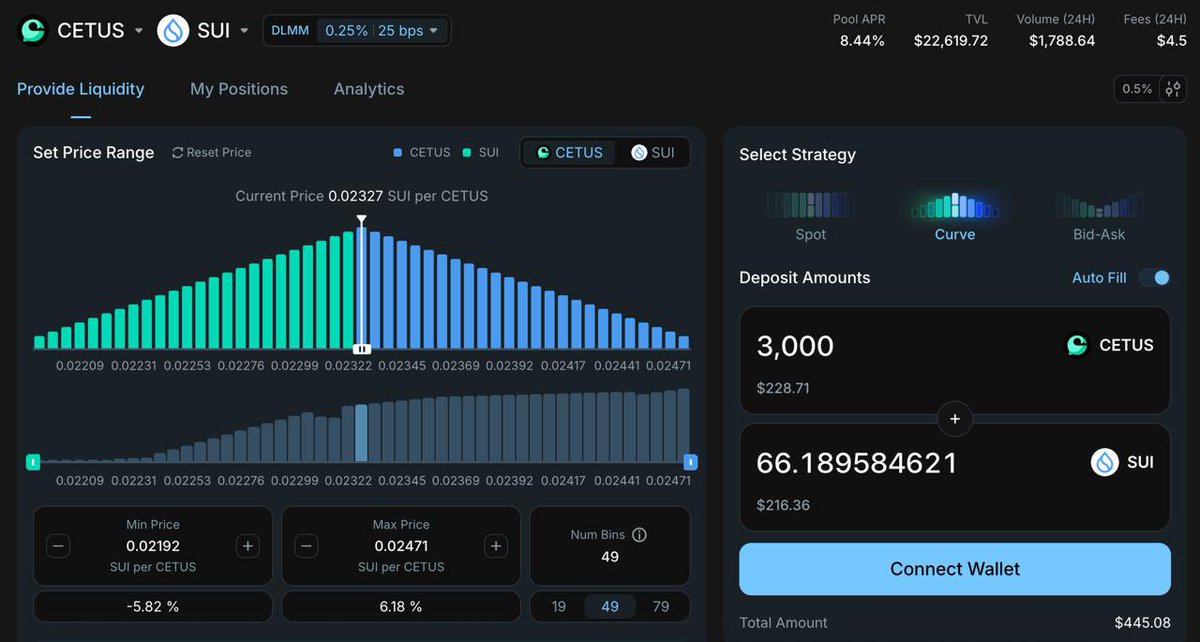Go to the Analytics tab
This screenshot has height=642, width=1200.
pos(369,89)
